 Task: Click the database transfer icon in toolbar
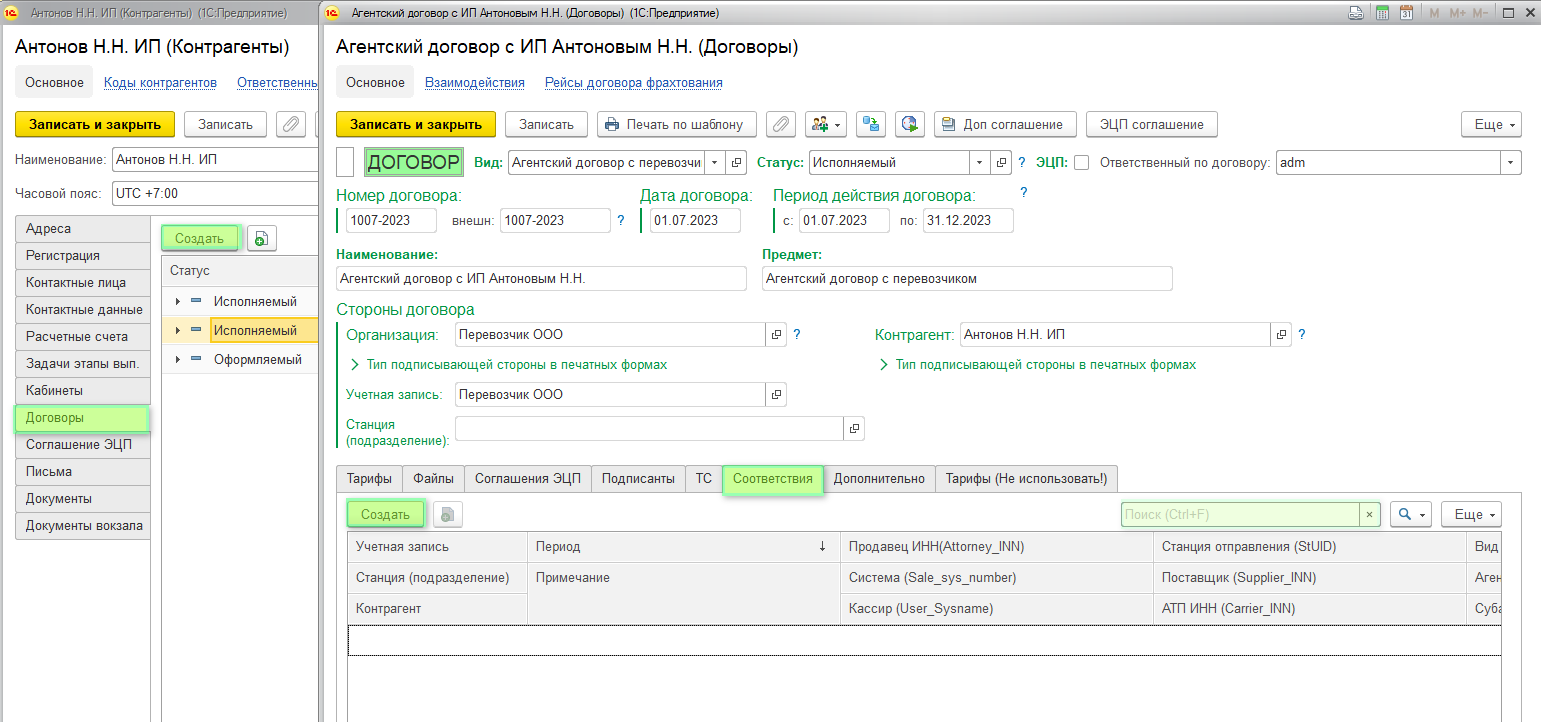[873, 124]
